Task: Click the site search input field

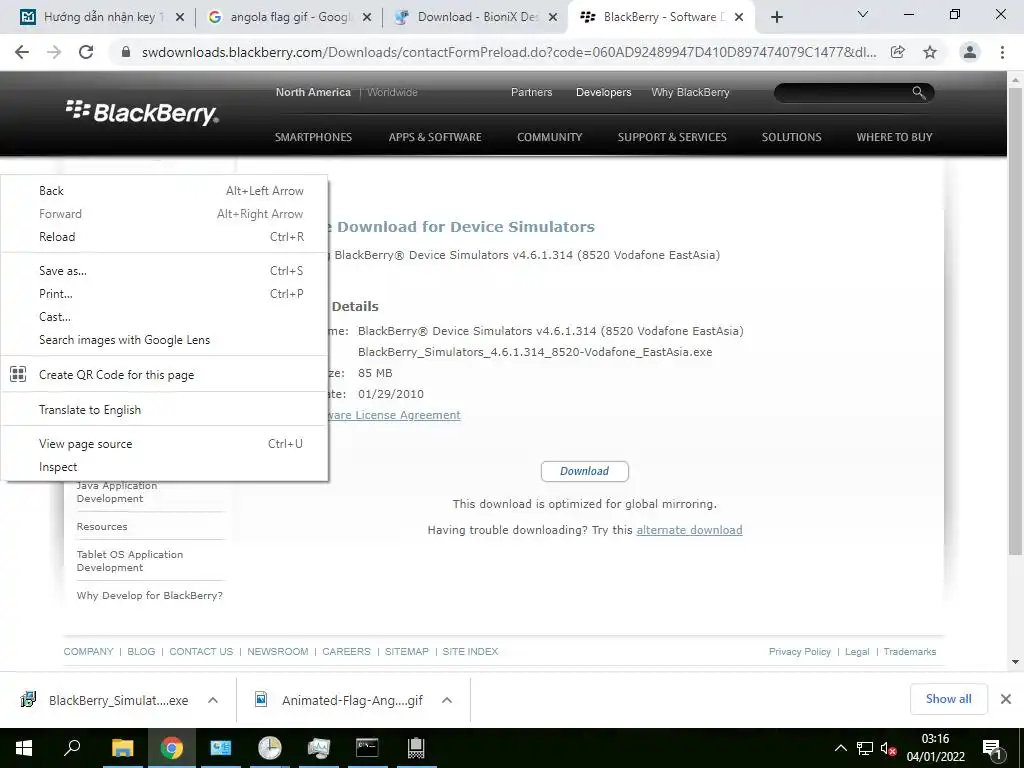Action: click(x=842, y=93)
